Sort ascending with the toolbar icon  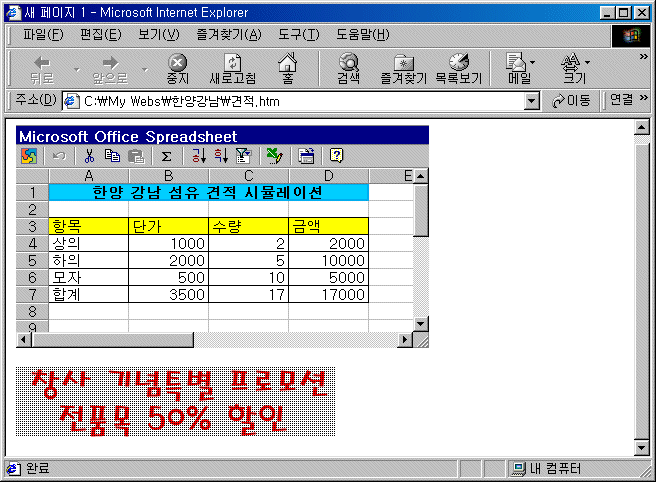(x=199, y=156)
